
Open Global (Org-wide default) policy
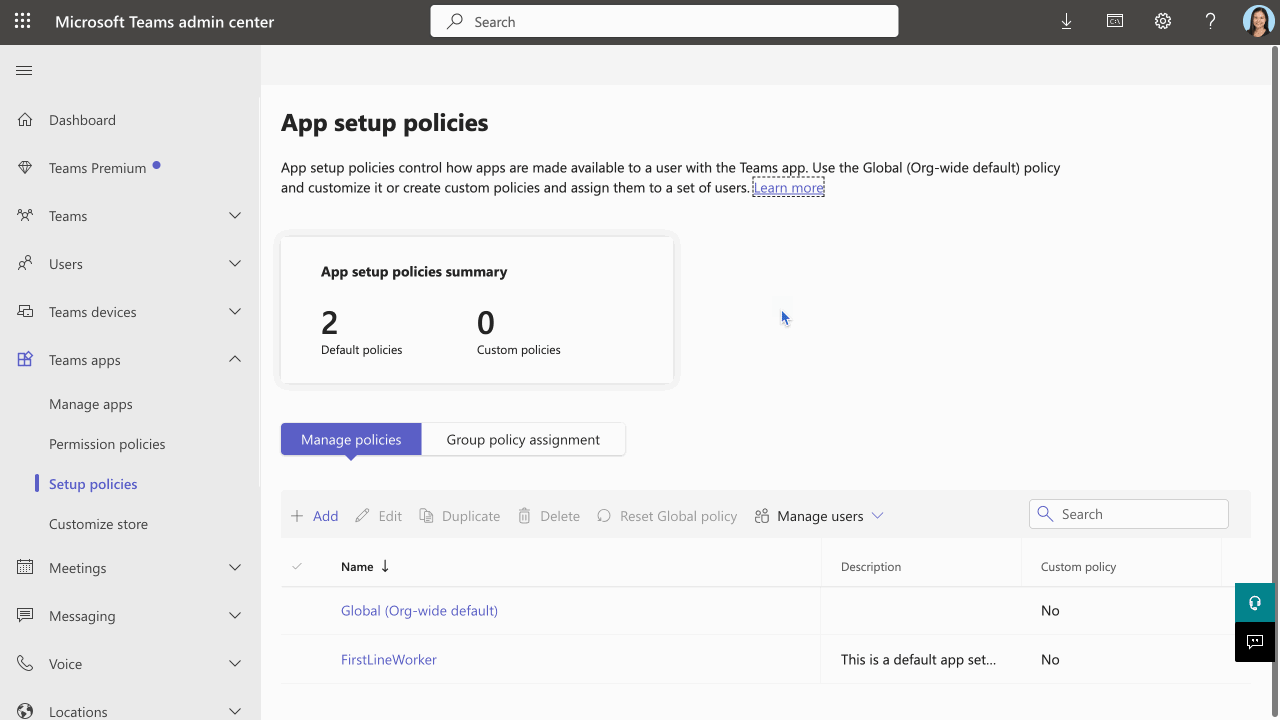pos(419,610)
